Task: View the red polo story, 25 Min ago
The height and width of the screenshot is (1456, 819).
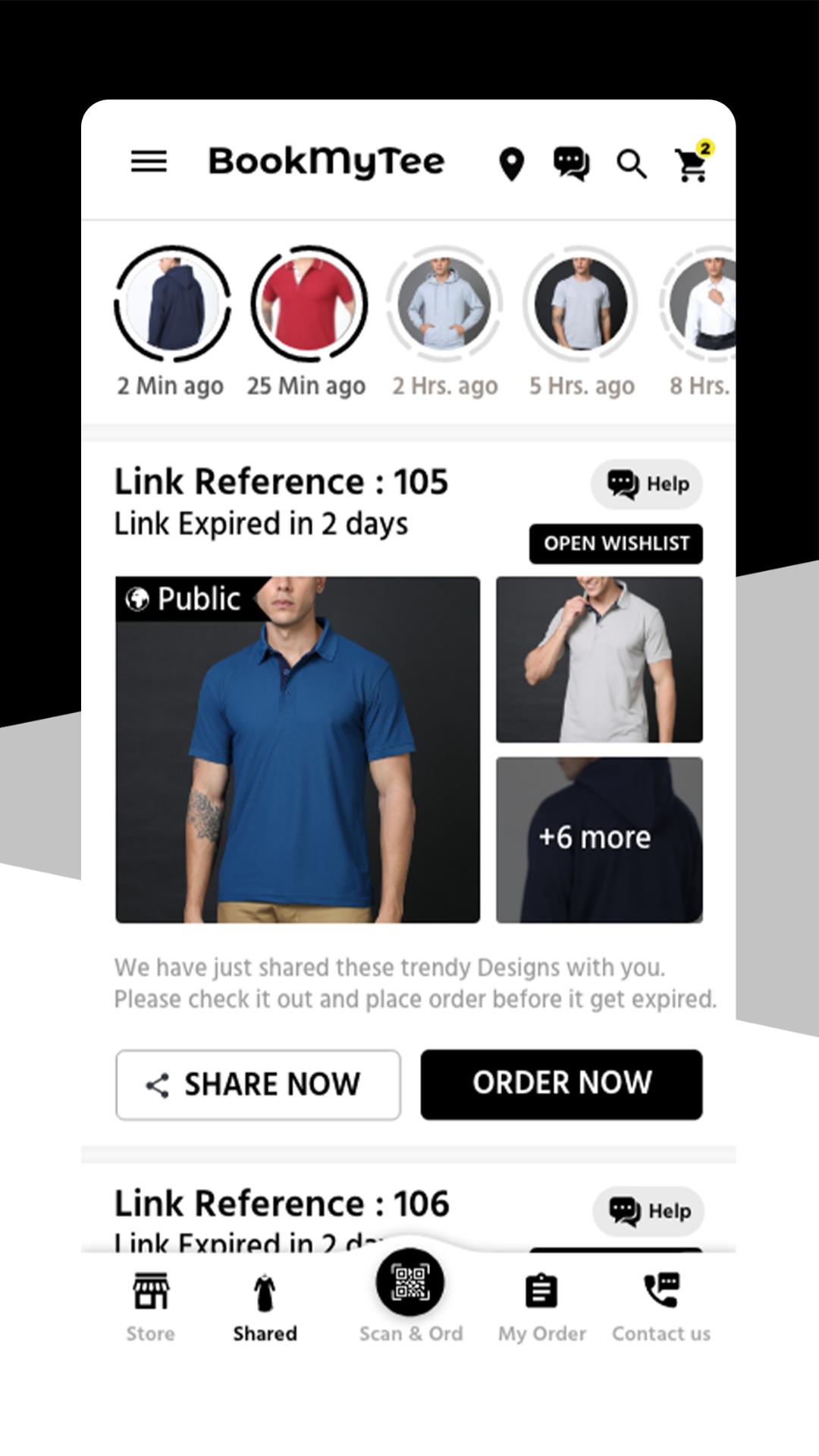Action: click(x=309, y=303)
